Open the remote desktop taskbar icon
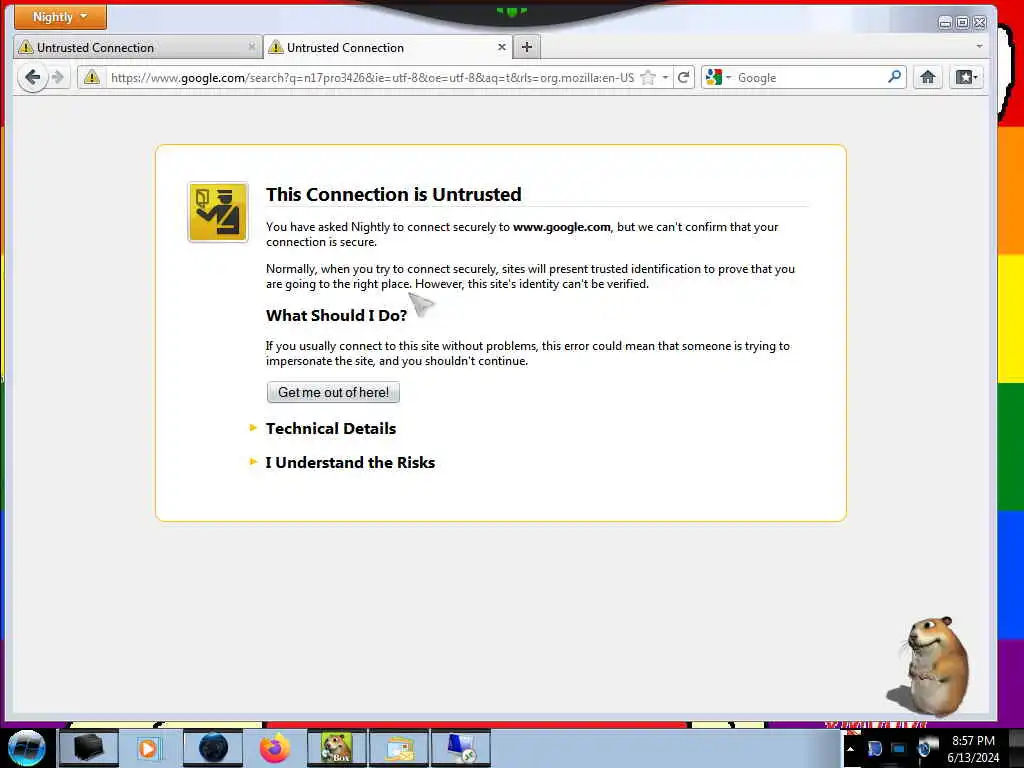Viewport: 1024px width, 768px height. (462, 748)
